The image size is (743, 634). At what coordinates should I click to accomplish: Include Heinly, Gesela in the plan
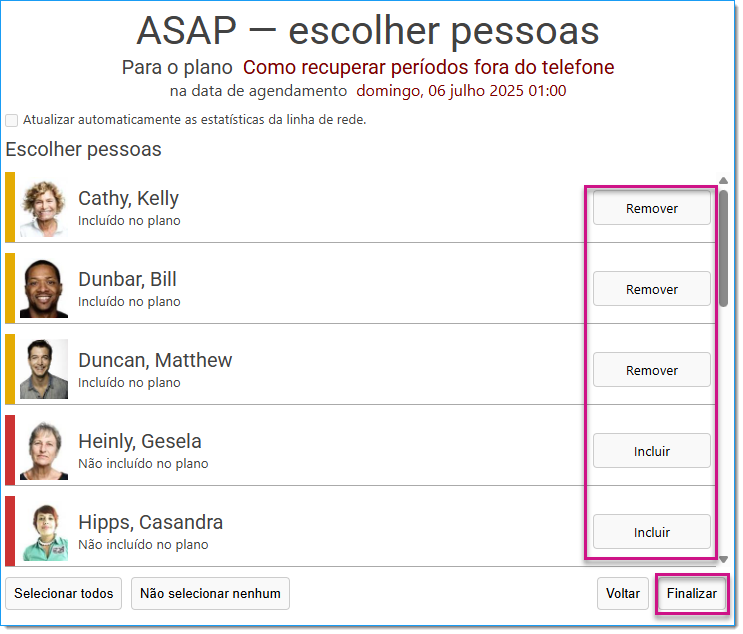point(653,452)
